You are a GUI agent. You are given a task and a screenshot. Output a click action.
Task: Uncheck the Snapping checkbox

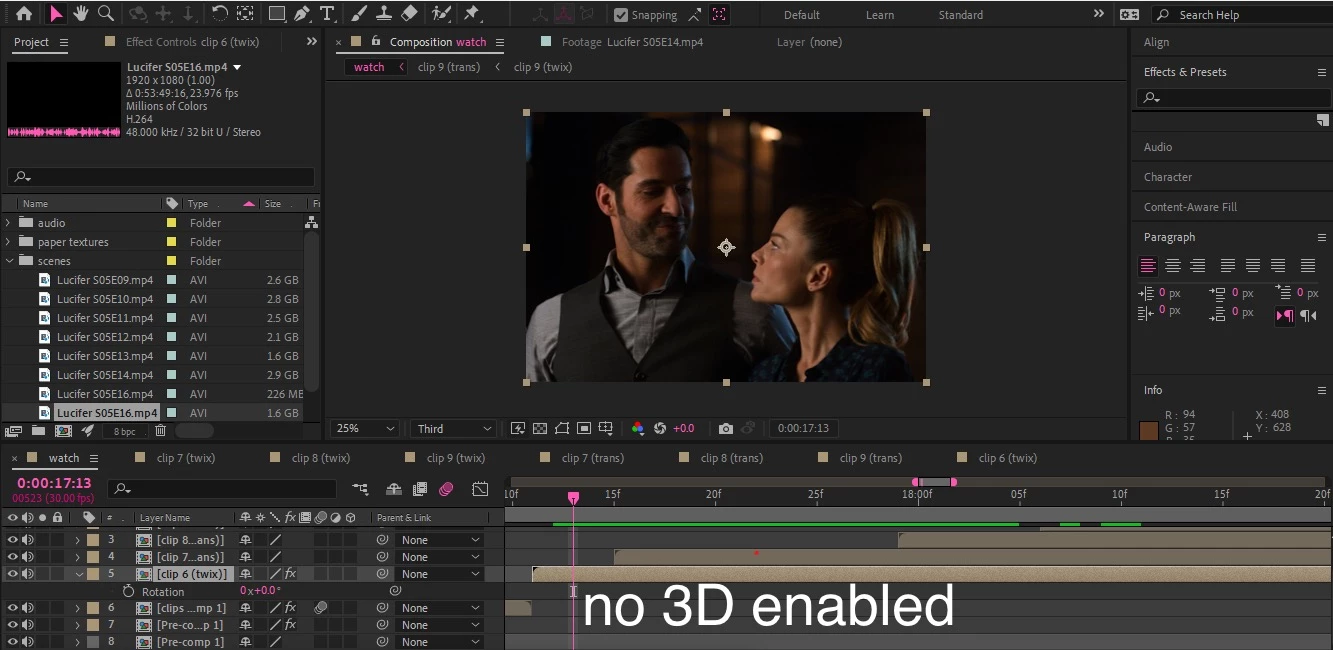click(x=621, y=15)
